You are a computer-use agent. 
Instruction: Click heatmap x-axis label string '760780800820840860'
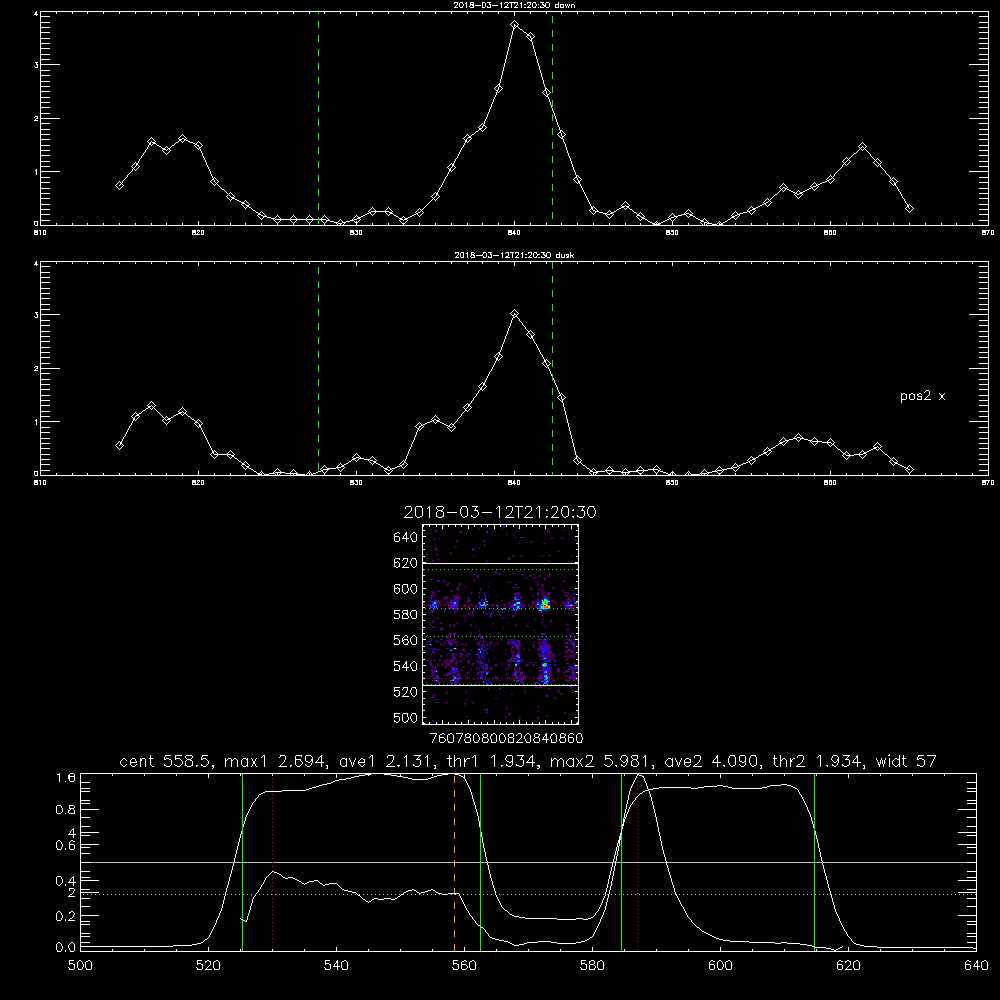pos(506,738)
